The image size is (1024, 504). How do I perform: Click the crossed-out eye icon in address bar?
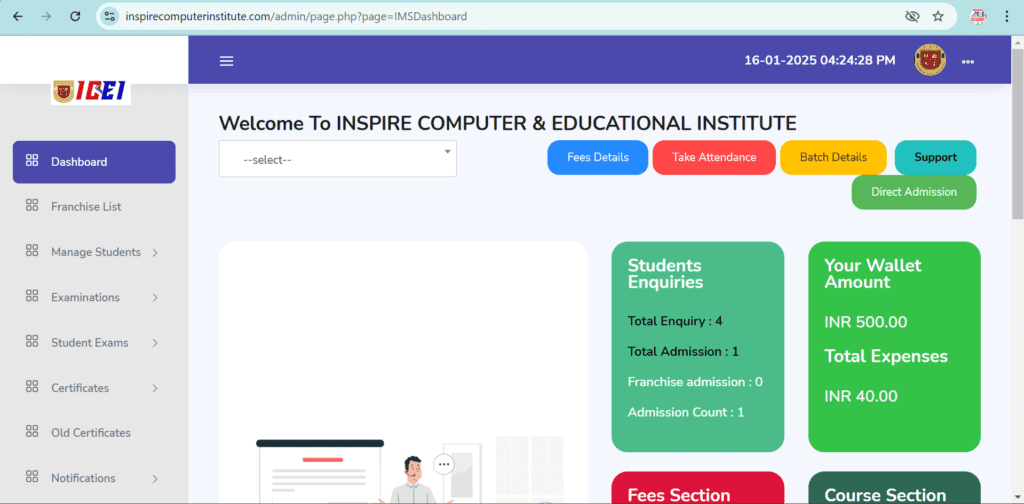pos(912,16)
